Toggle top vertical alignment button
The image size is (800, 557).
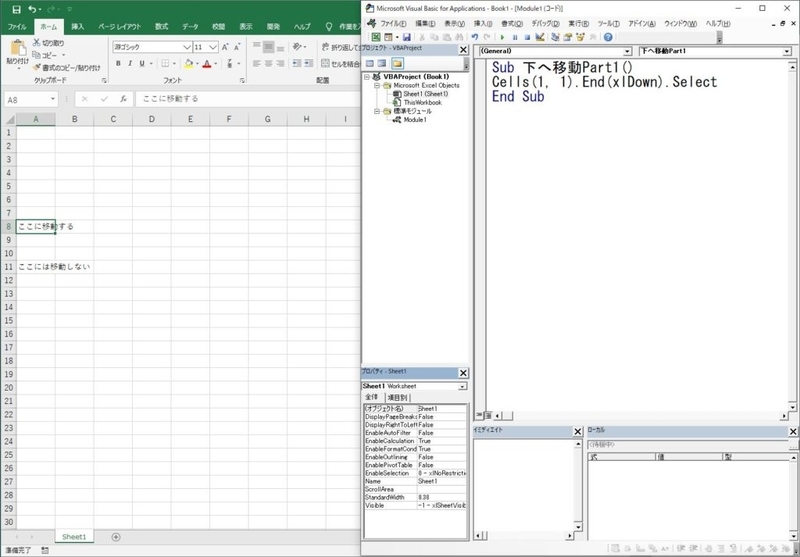click(257, 47)
